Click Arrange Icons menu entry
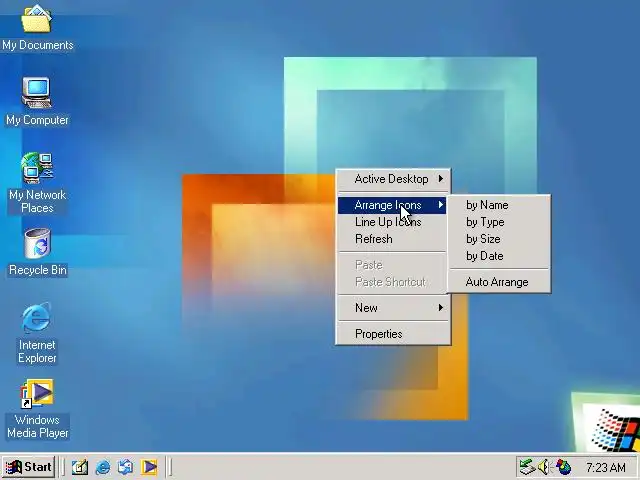The image size is (640, 480). [x=392, y=205]
